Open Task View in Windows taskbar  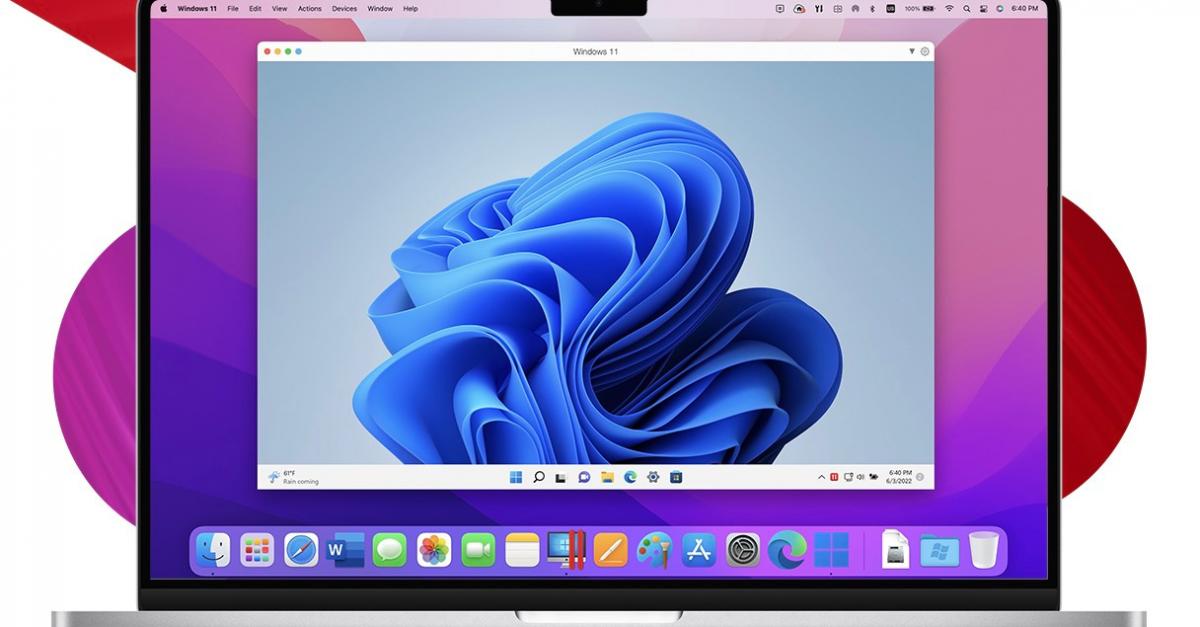click(x=562, y=477)
